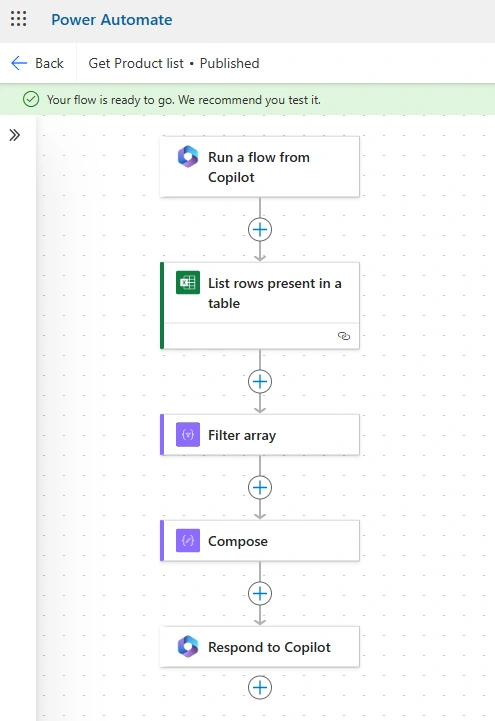The height and width of the screenshot is (721, 495).
Task: Insert a step between Compose and Respond
Action: point(260,593)
